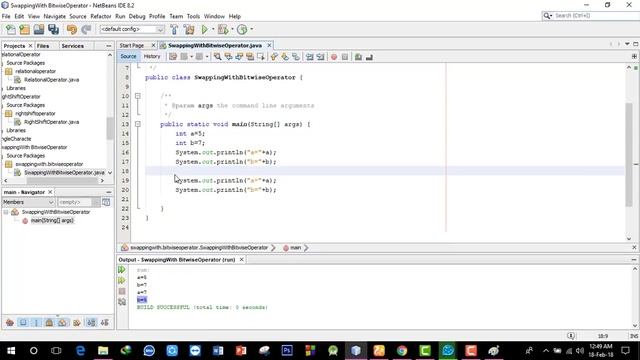Run the project with the green play icon
Image resolution: width=640 pixels, height=360 pixels.
(204, 29)
